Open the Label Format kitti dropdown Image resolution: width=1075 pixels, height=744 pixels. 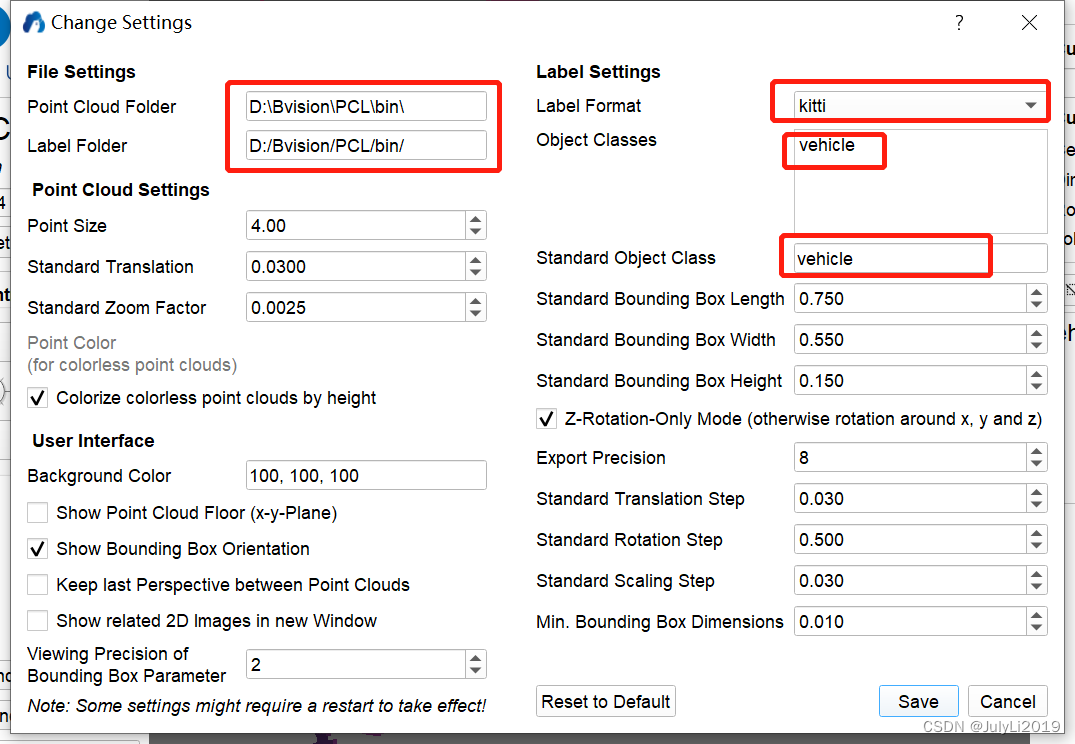click(x=920, y=106)
